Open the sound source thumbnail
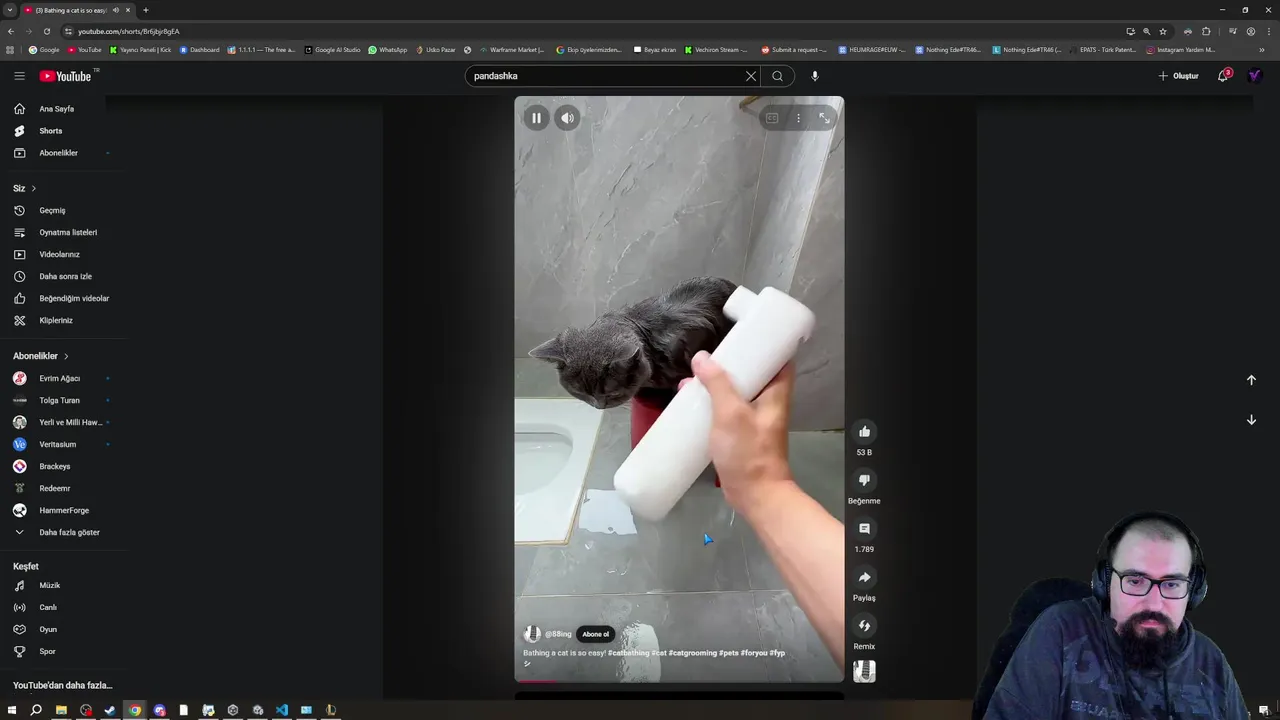Image resolution: width=1280 pixels, height=720 pixels. pyautogui.click(x=864, y=671)
